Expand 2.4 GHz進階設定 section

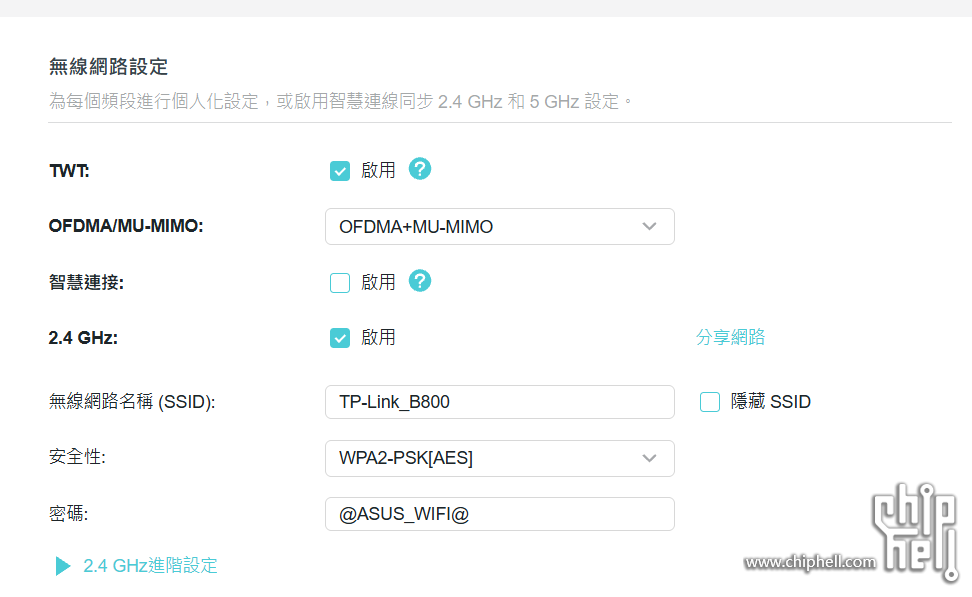click(150, 566)
